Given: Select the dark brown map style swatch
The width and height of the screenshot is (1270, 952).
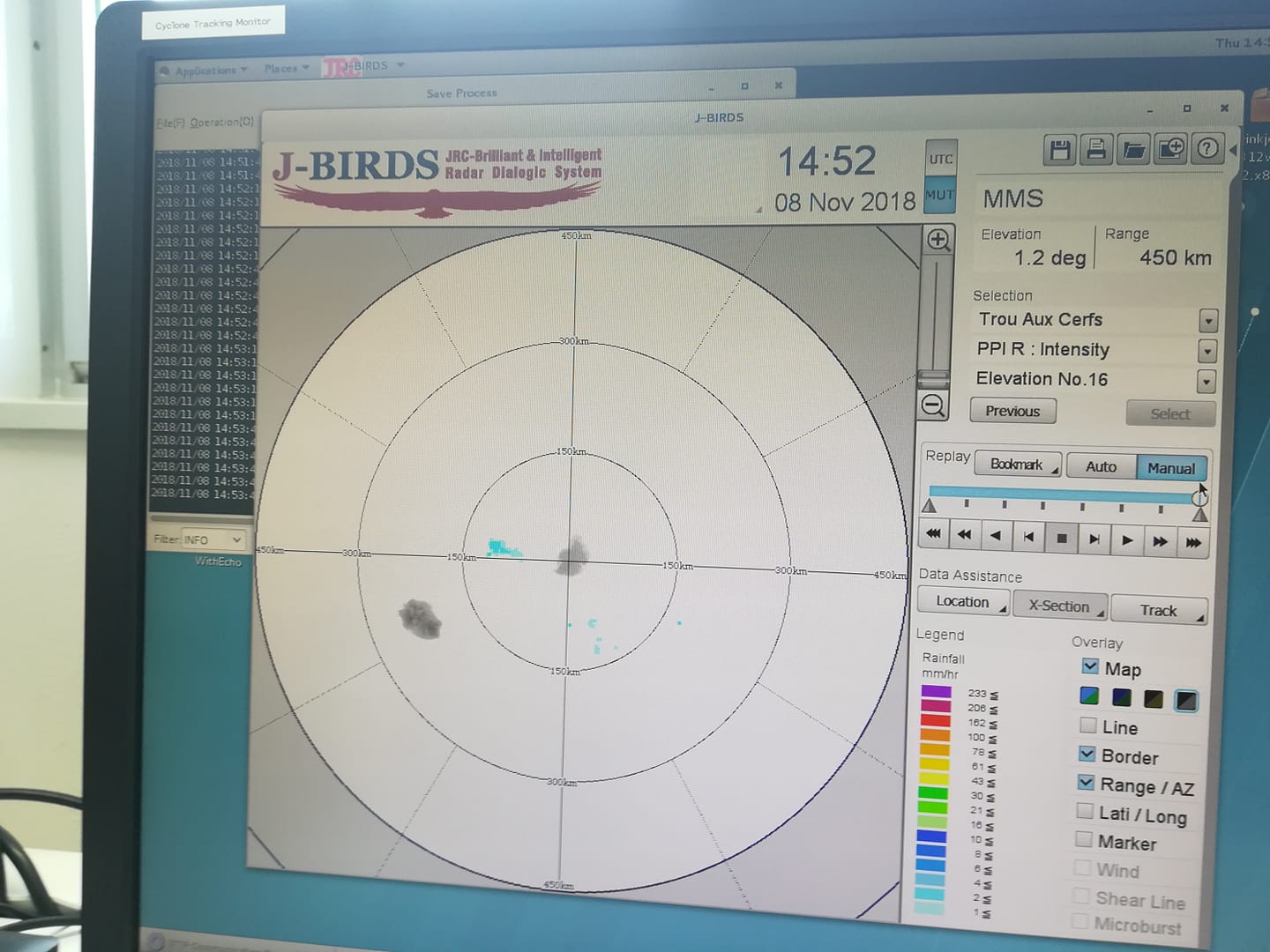Looking at the screenshot, I should [x=1154, y=699].
